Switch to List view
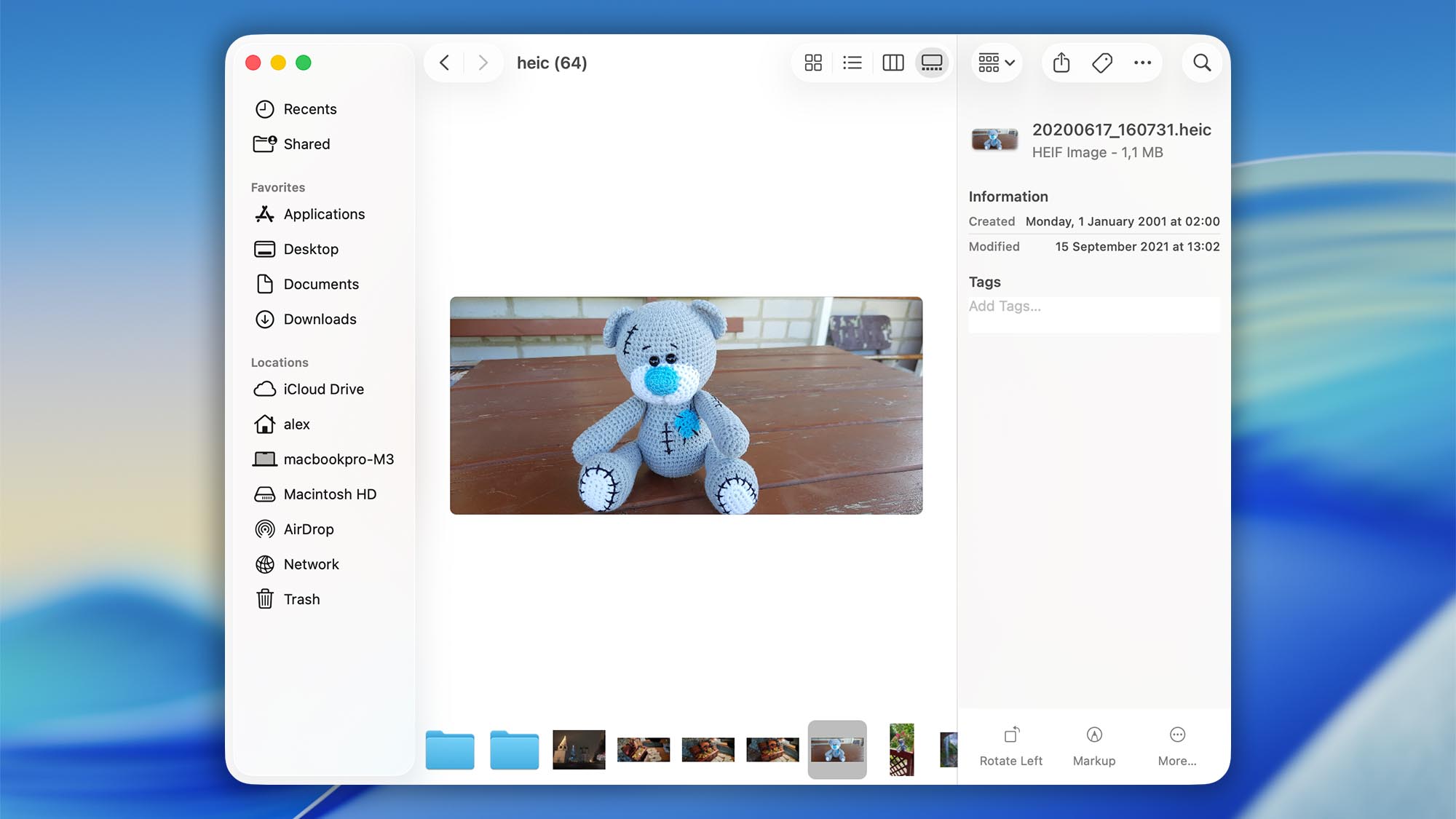The height and width of the screenshot is (819, 1456). 852,63
